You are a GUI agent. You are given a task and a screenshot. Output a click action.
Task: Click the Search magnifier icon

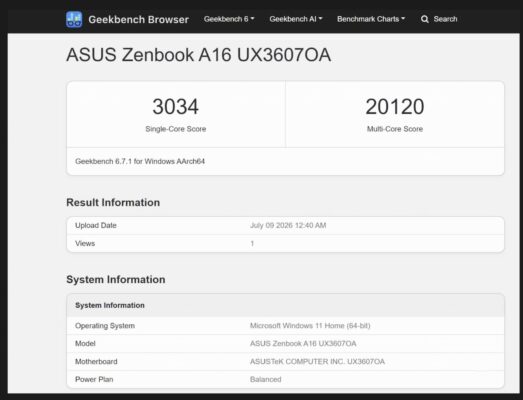click(x=425, y=19)
